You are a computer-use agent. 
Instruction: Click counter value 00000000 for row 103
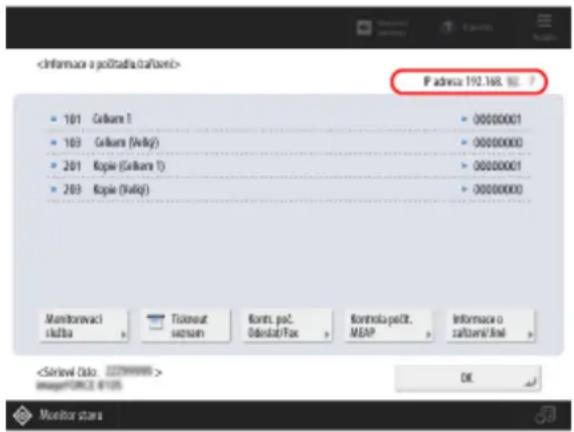tap(497, 142)
